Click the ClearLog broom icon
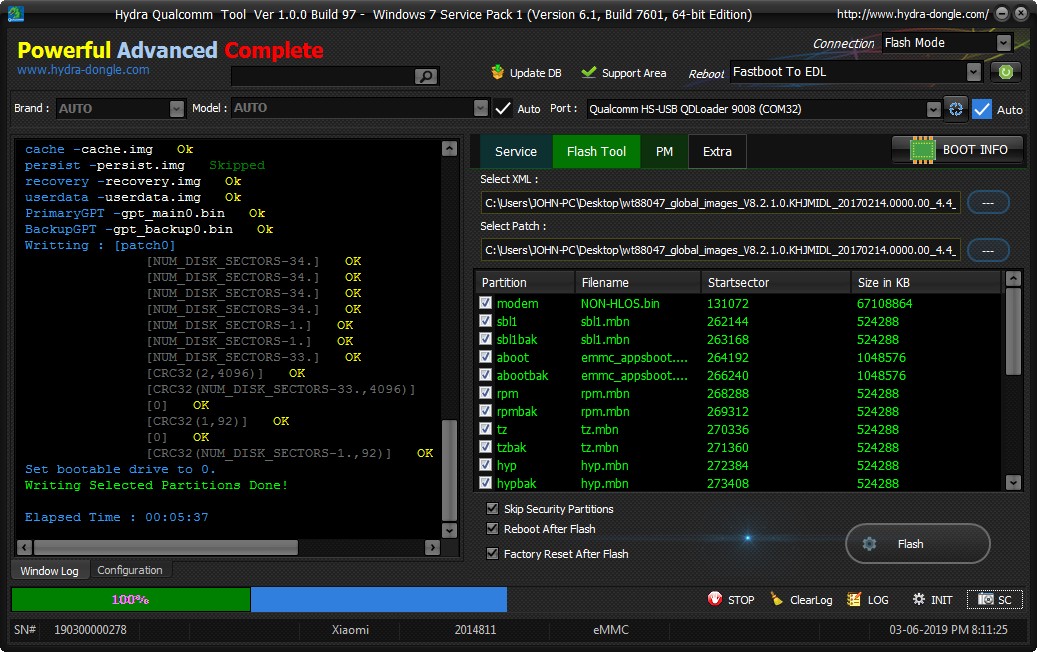The image size is (1037, 652). coord(776,598)
